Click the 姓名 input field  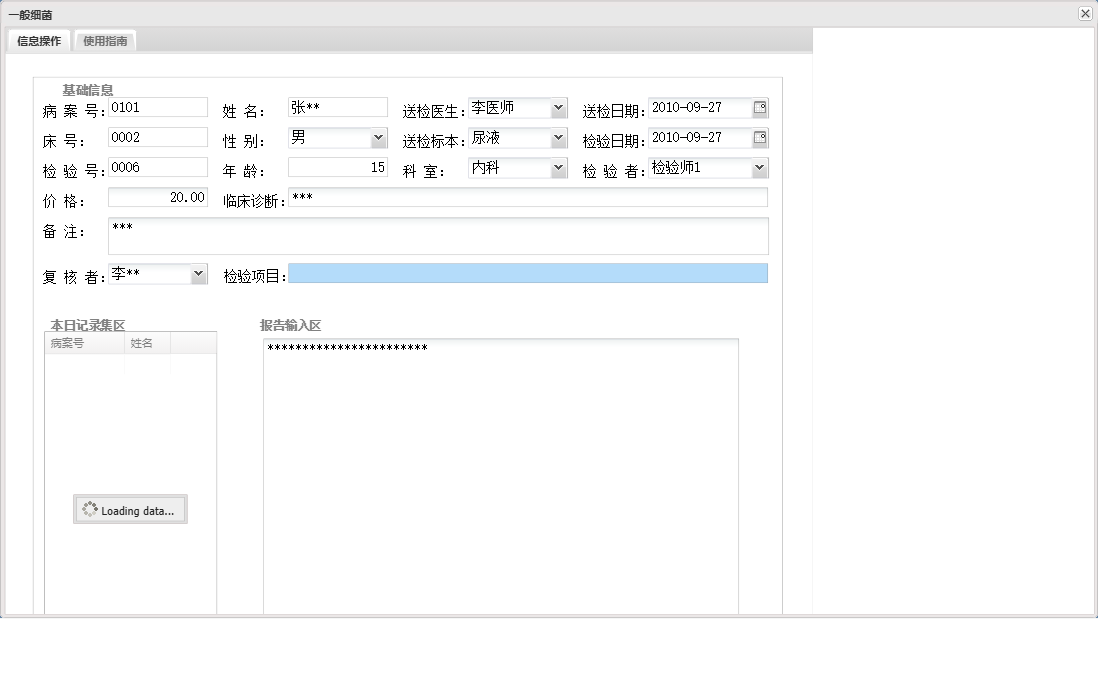click(337, 106)
